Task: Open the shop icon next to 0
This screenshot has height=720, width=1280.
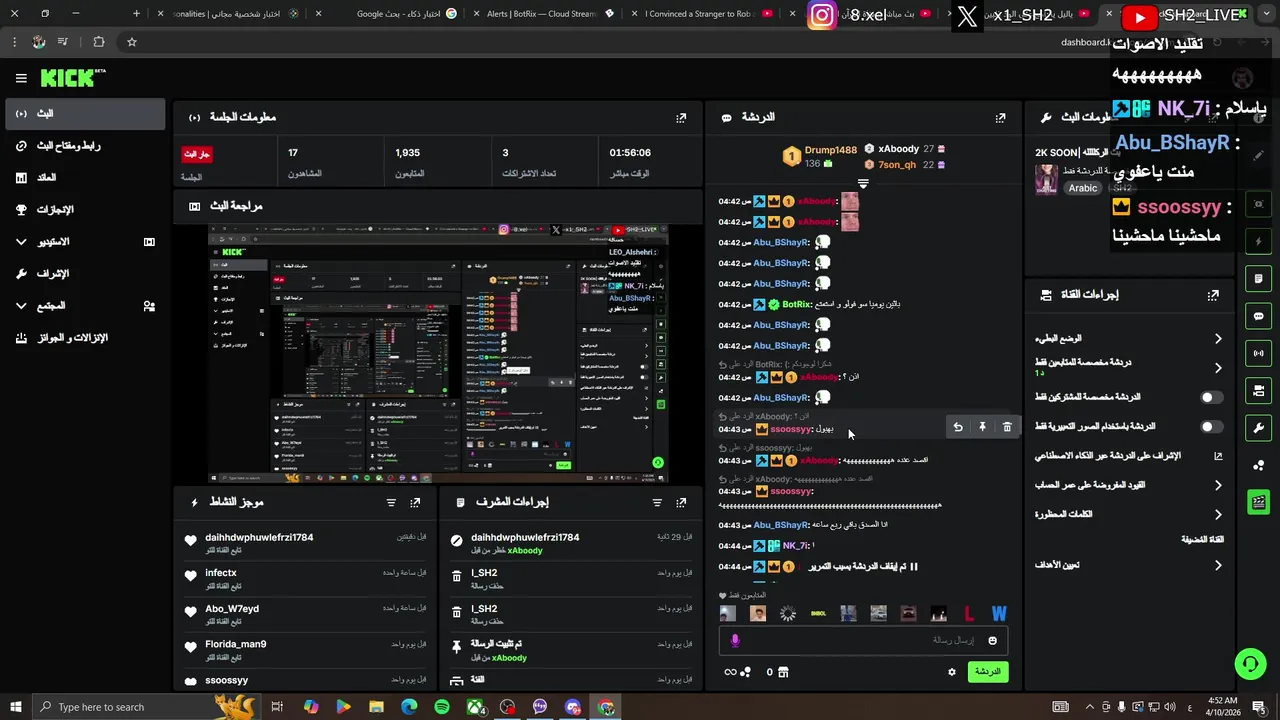Action: coord(783,672)
